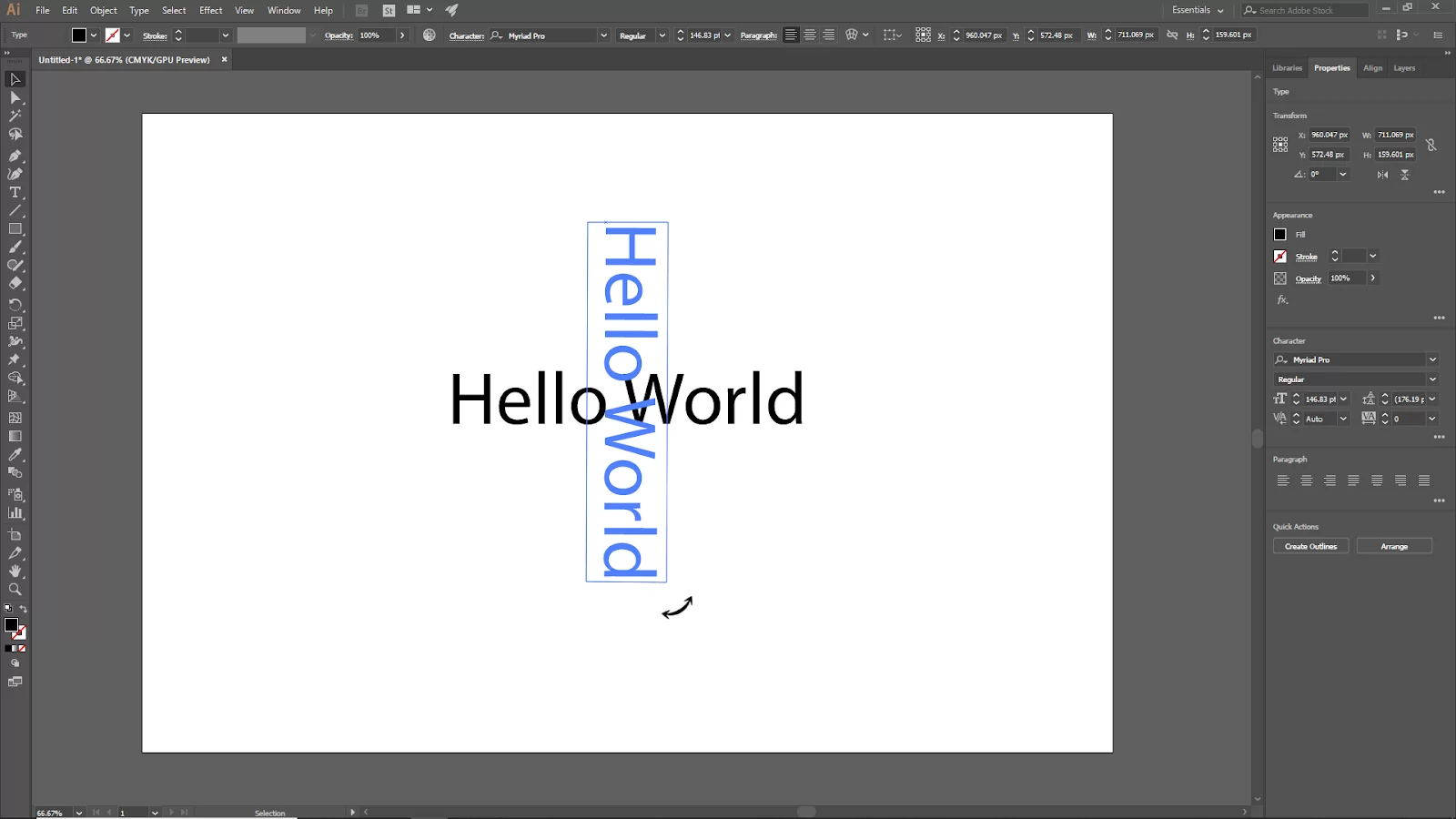Open zoom level dropdown in status bar
1456x819 pixels.
tap(79, 813)
